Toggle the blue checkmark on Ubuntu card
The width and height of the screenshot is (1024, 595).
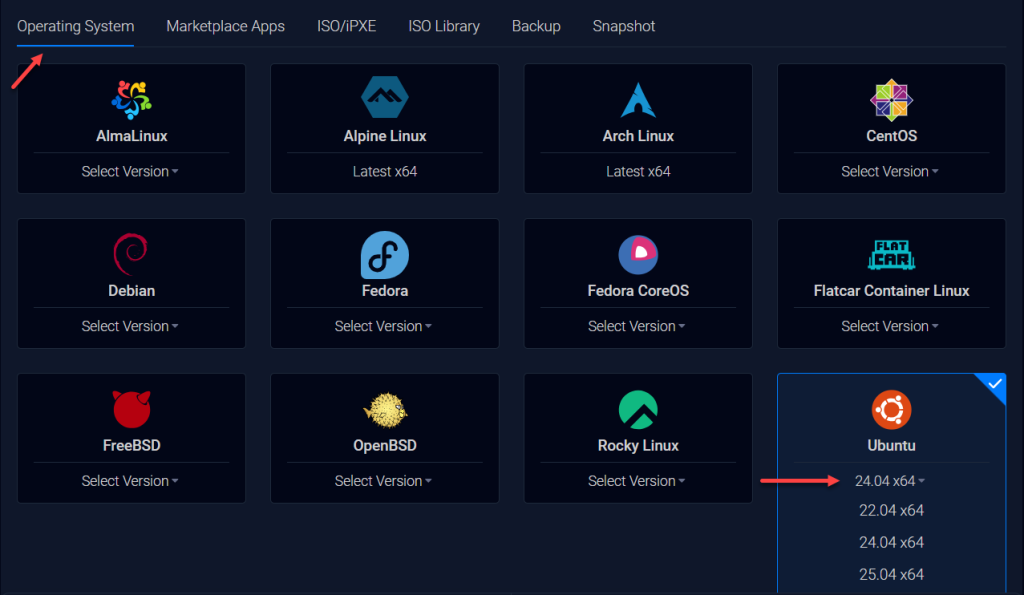[x=994, y=385]
